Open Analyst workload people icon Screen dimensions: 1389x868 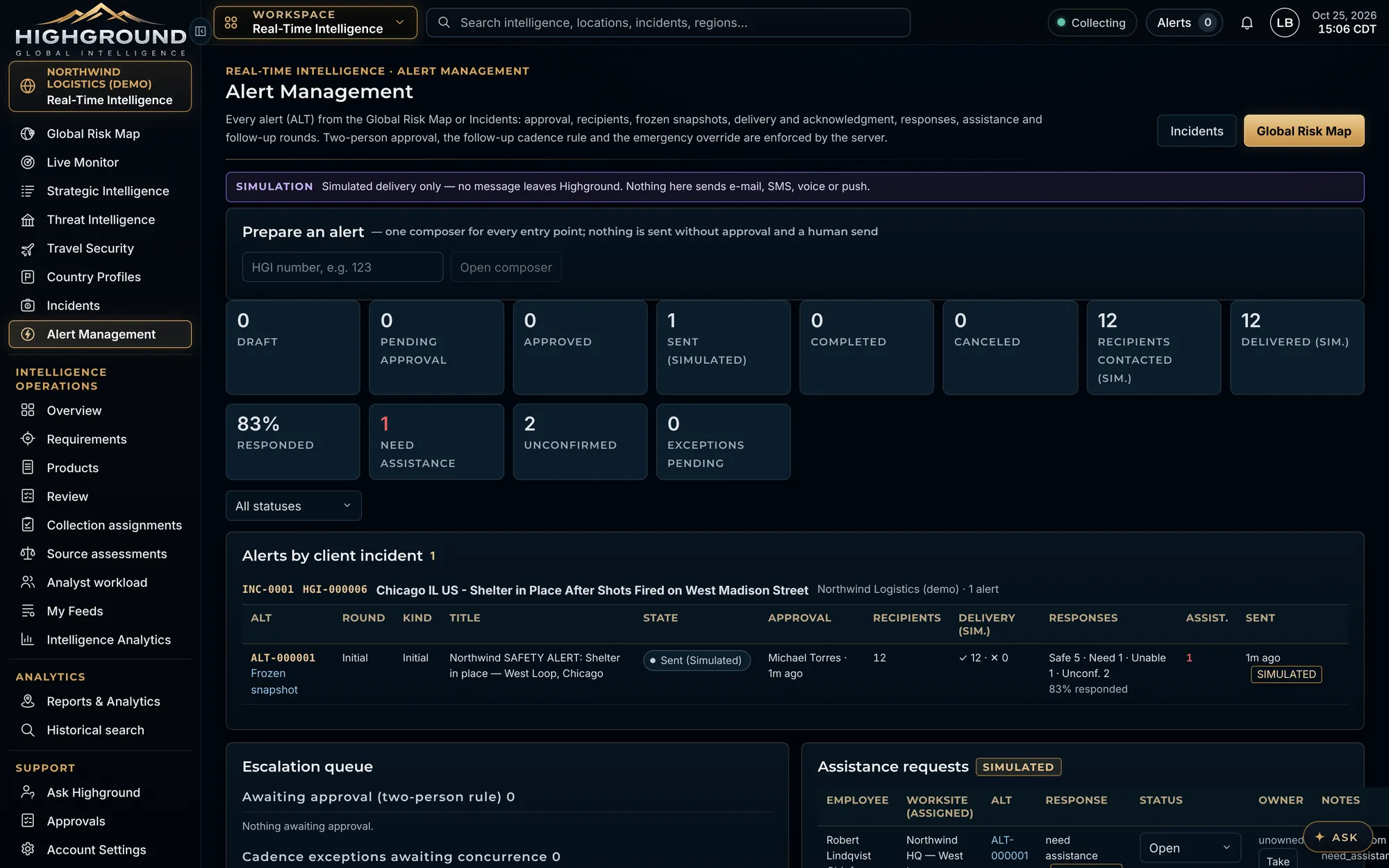tap(28, 582)
